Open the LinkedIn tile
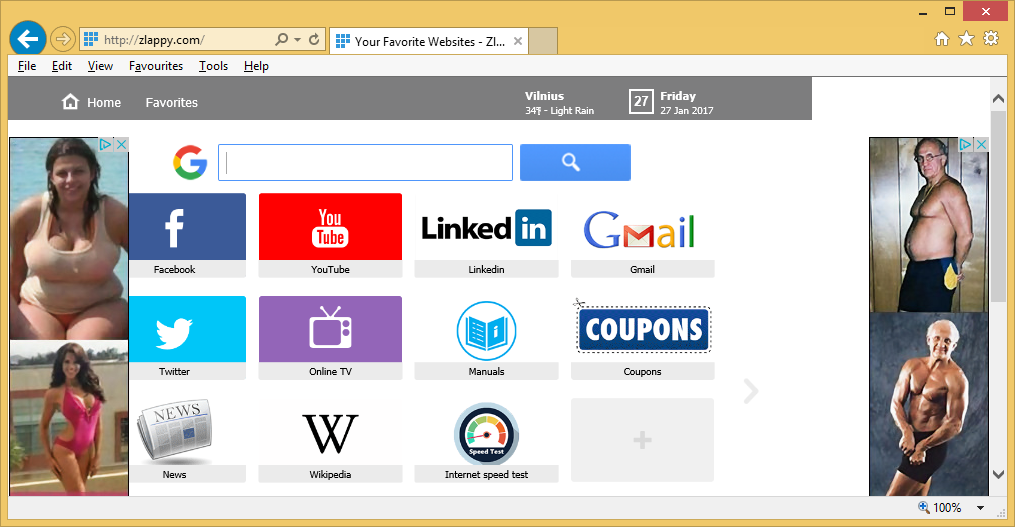The height and width of the screenshot is (527, 1015). tap(486, 235)
